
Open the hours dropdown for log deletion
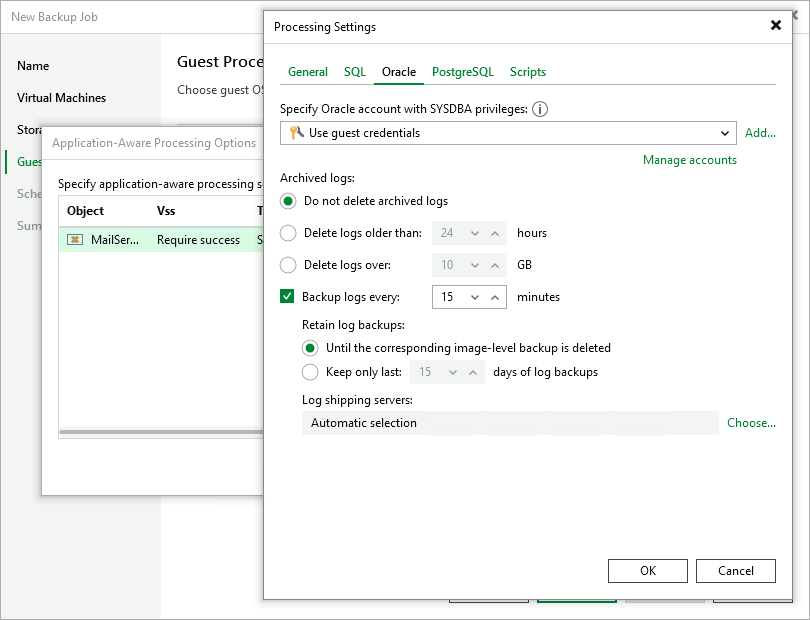477,233
